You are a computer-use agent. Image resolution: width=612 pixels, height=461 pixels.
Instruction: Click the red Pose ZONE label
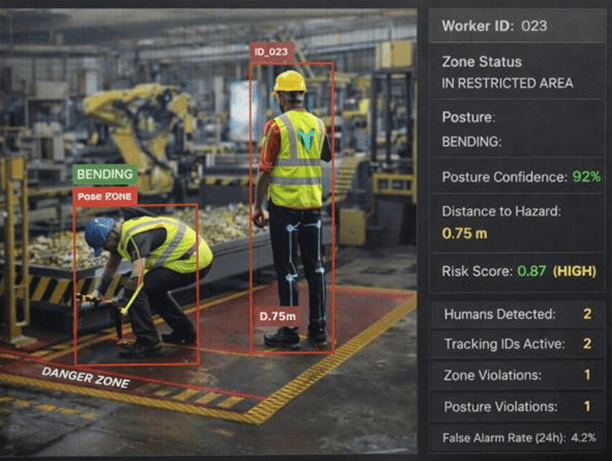[104, 196]
